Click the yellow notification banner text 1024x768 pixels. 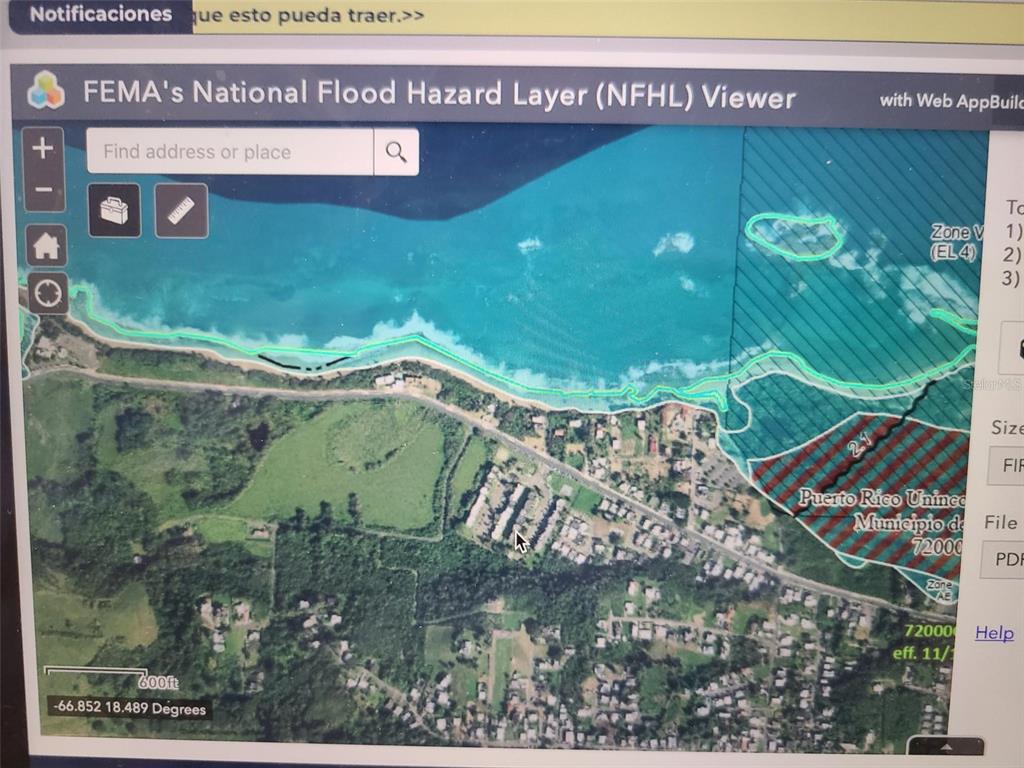coord(310,17)
